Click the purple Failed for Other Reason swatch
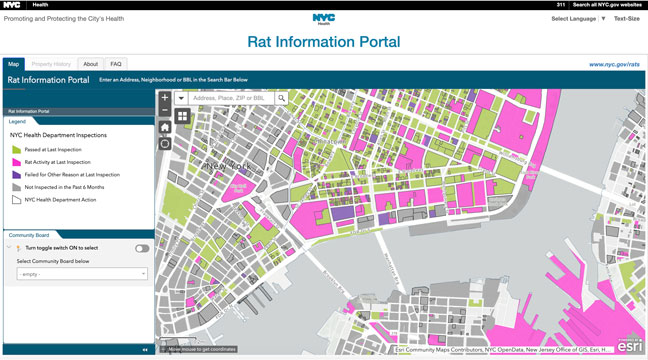Screen dimensions: 648x360 coord(17,174)
